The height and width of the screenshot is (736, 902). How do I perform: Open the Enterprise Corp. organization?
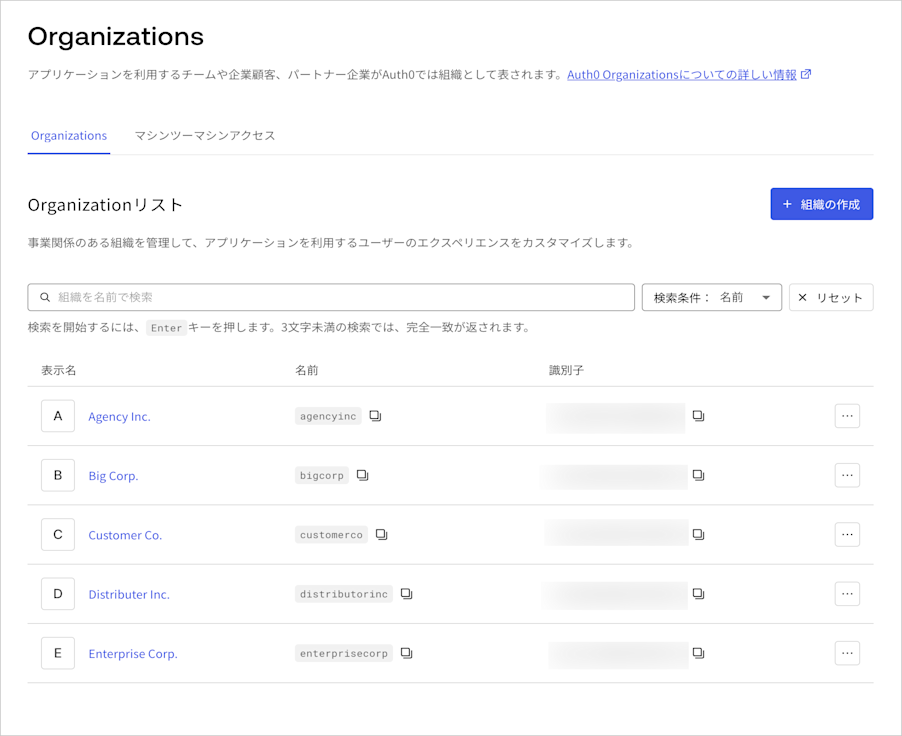(x=133, y=654)
